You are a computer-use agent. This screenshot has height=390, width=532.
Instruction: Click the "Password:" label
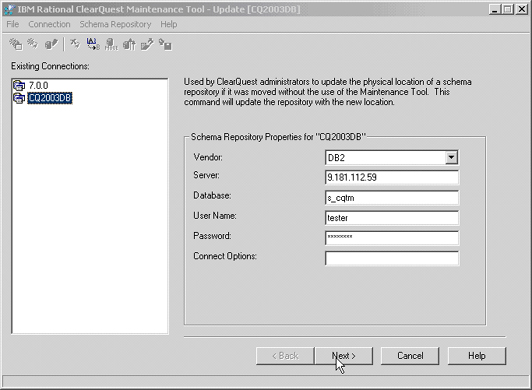pyautogui.click(x=212, y=236)
